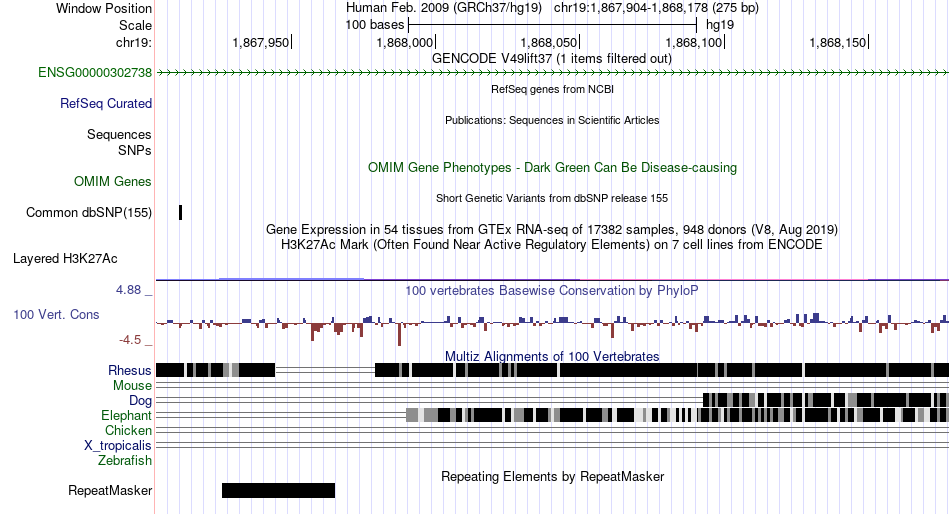The image size is (950, 514).
Task: Click the Sequences SNPs track label
Action: coord(119,142)
